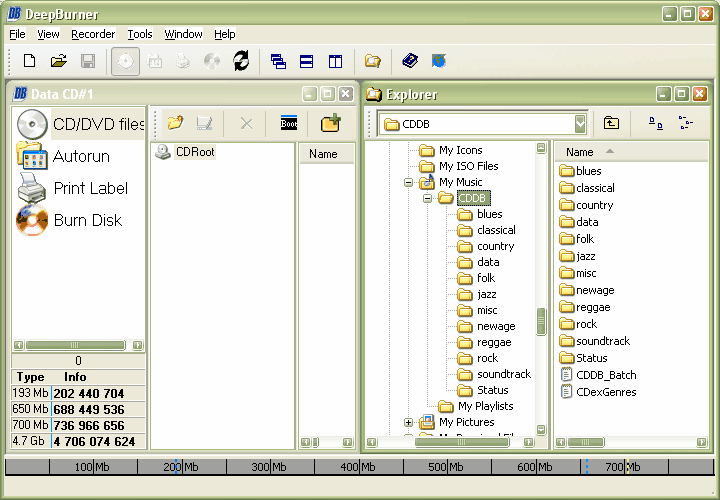Select the soundtrack folder in tree

click(504, 374)
